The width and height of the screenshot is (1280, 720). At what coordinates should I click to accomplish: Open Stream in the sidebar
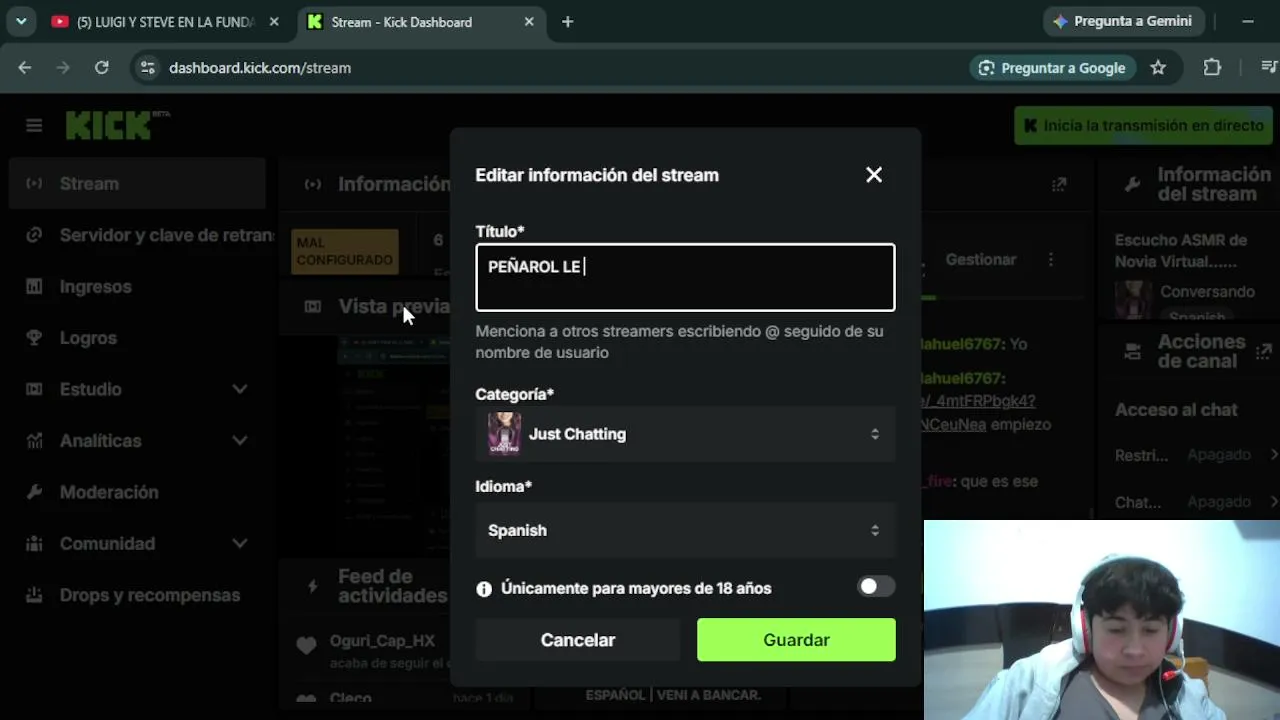[x=137, y=183]
